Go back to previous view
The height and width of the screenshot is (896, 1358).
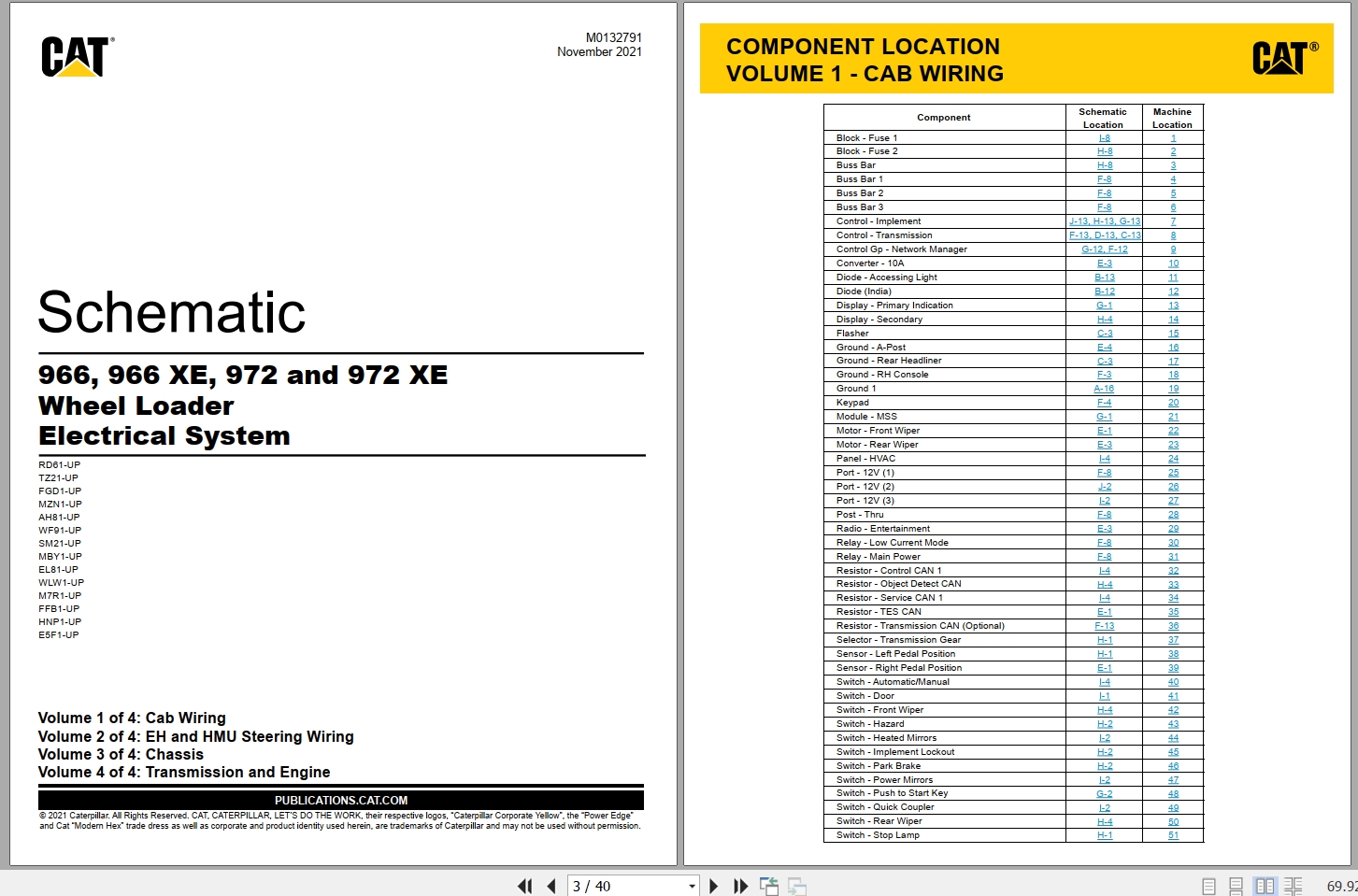tap(769, 886)
